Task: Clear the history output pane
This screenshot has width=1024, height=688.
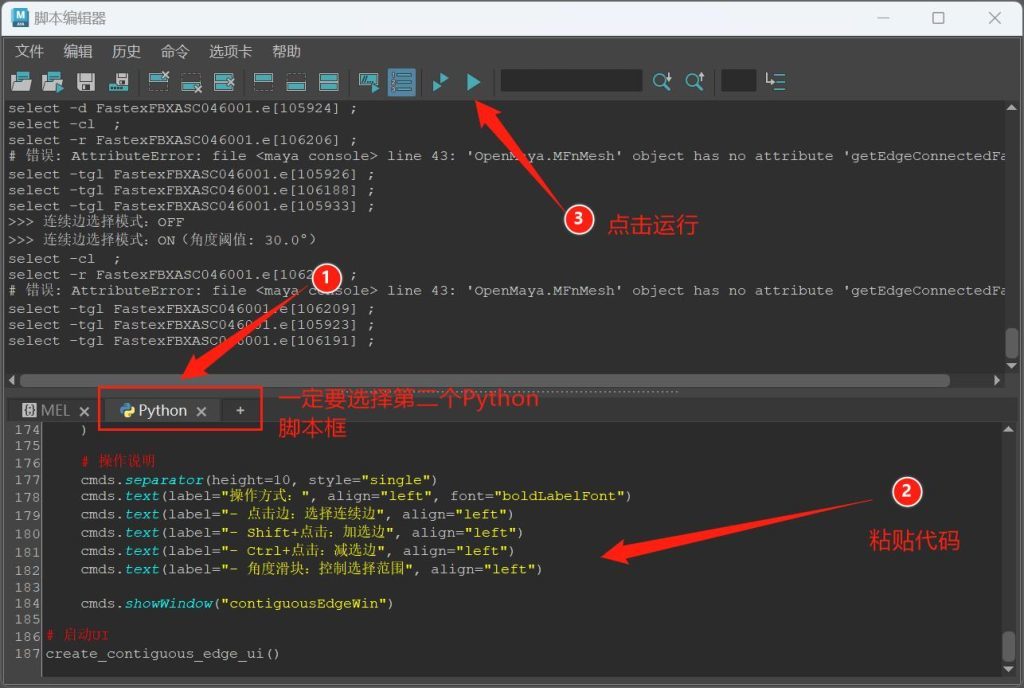Action: 158,82
